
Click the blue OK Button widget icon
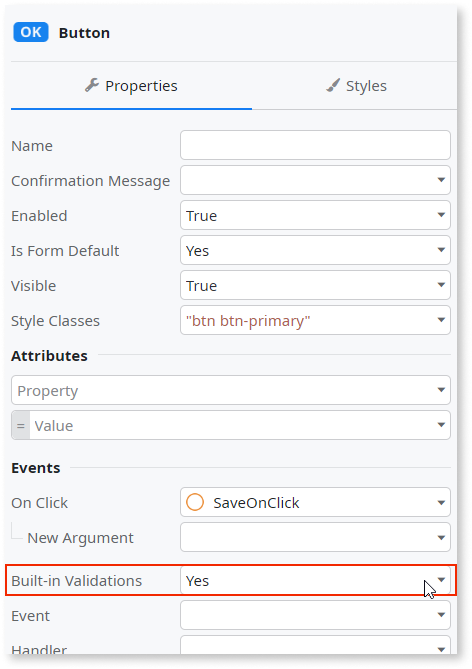coord(31,32)
